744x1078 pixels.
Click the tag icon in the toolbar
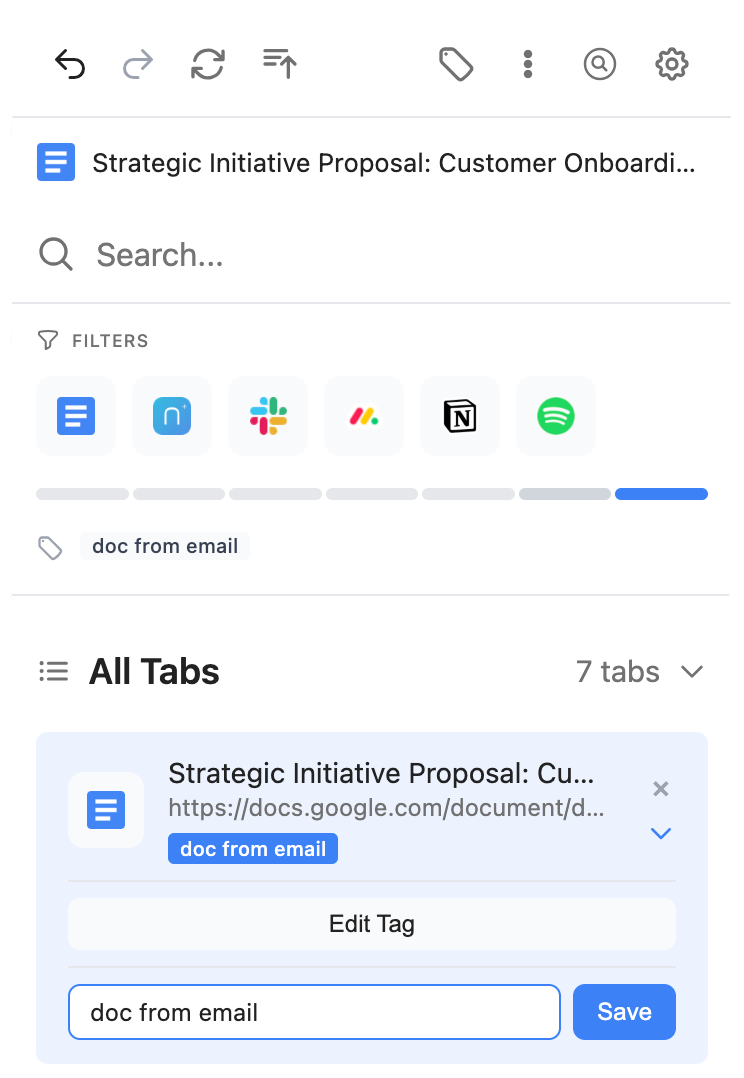point(456,64)
